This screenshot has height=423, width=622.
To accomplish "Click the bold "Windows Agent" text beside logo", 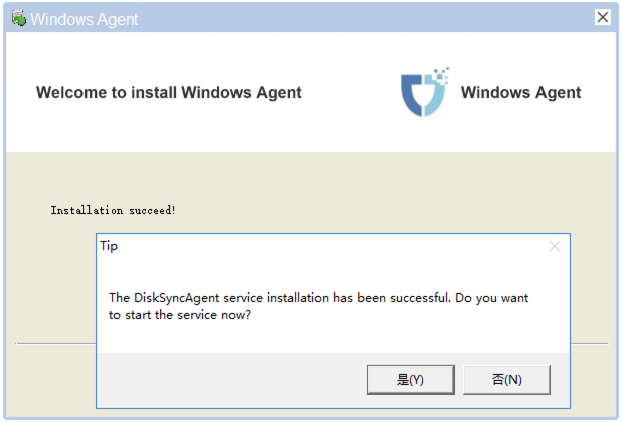I will 520,92.
